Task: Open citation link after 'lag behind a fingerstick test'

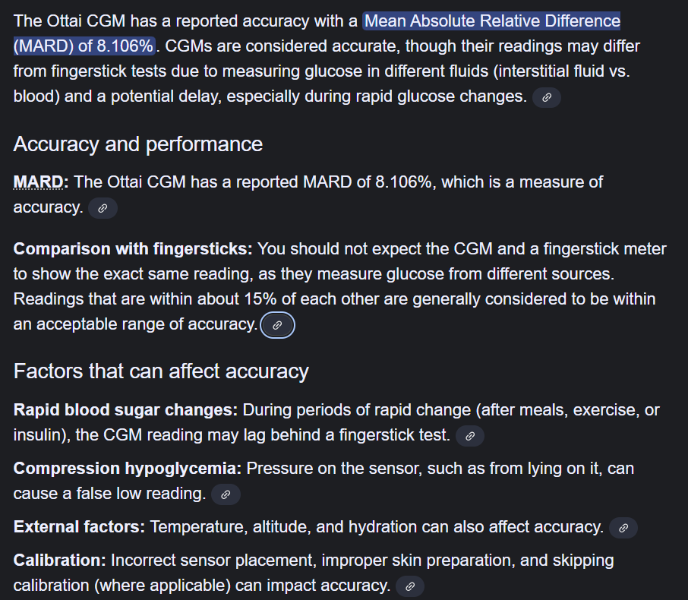Action: point(470,436)
